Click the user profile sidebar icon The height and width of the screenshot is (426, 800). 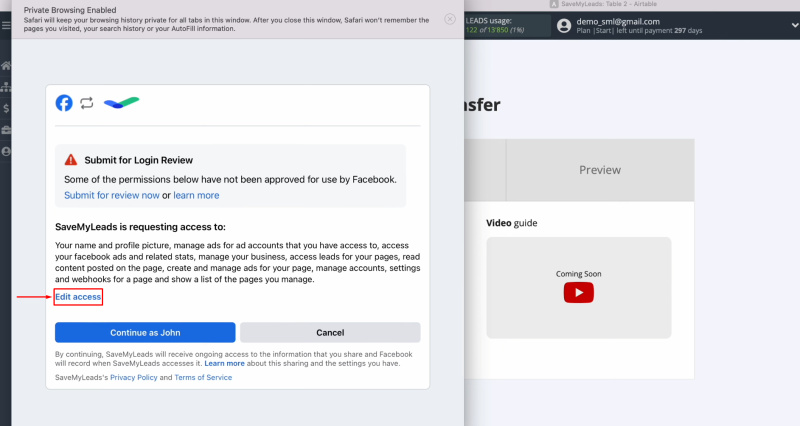pyautogui.click(x=6, y=152)
